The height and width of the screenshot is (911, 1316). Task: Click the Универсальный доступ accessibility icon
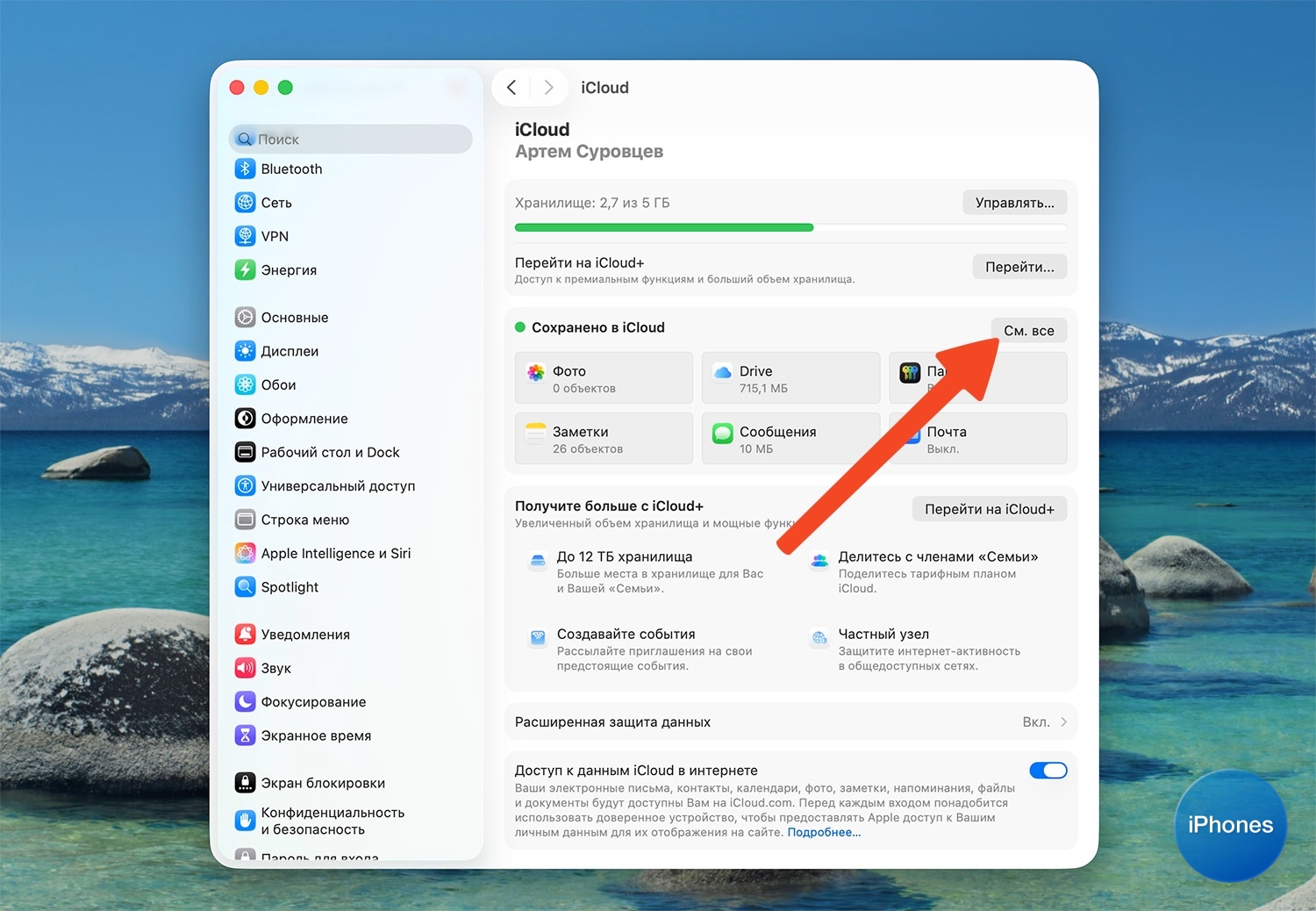click(x=245, y=485)
